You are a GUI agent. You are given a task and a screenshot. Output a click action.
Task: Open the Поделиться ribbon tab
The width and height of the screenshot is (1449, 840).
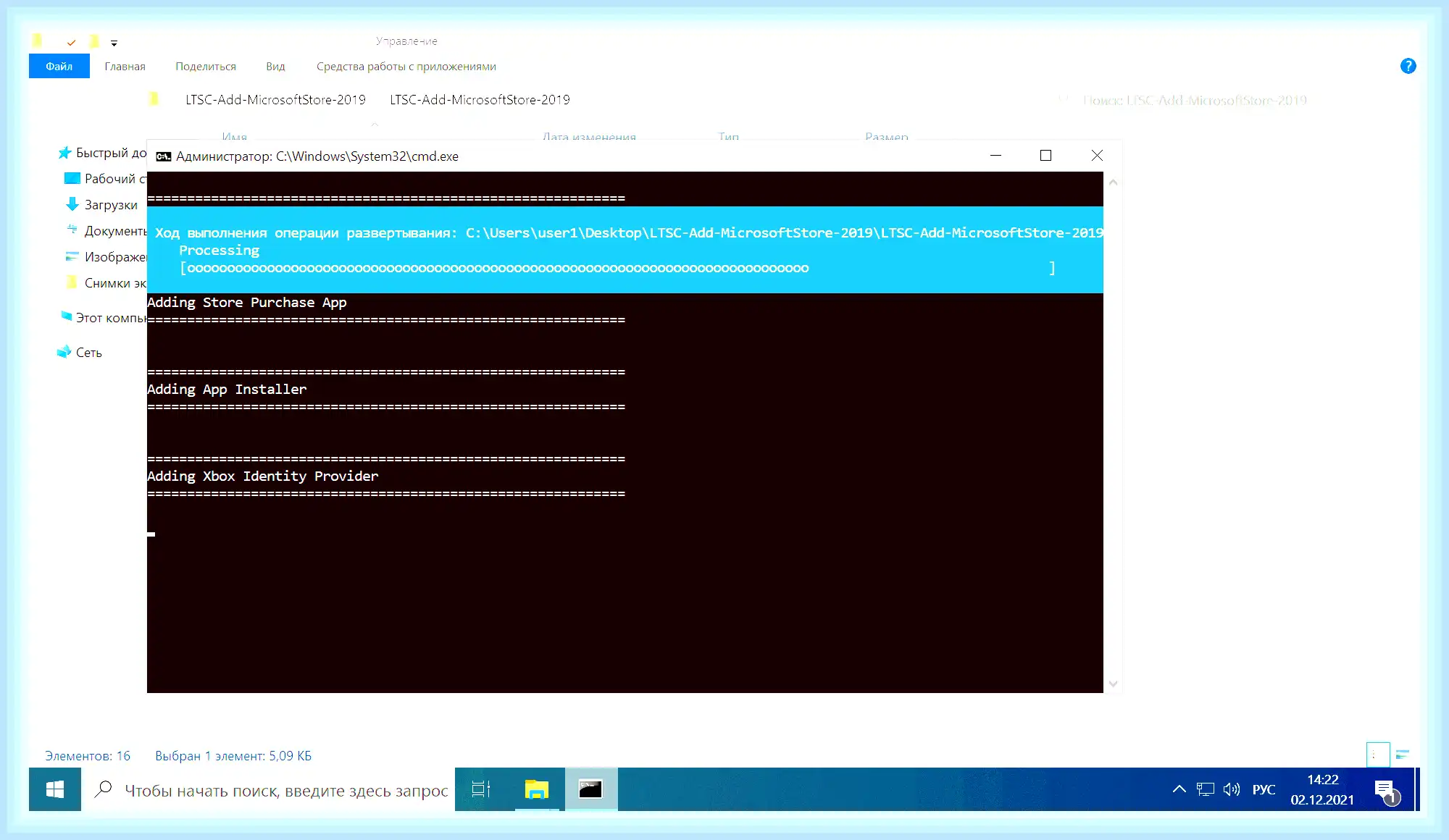pos(206,66)
